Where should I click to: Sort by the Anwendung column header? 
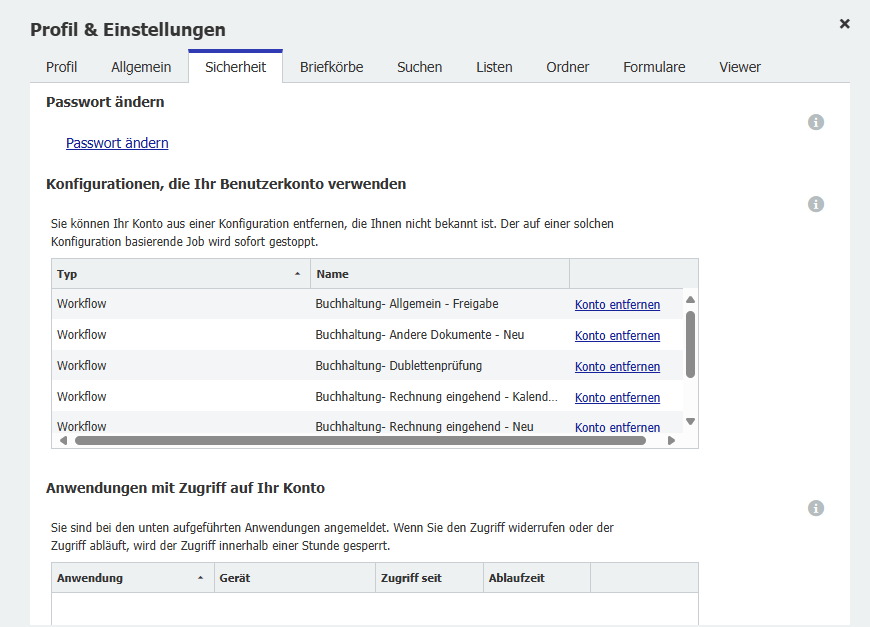point(95,577)
